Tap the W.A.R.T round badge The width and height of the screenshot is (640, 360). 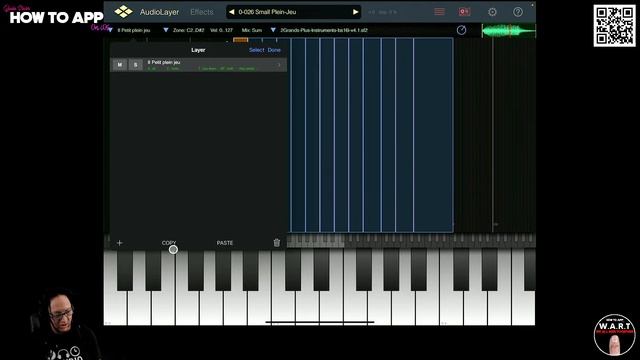[614, 335]
